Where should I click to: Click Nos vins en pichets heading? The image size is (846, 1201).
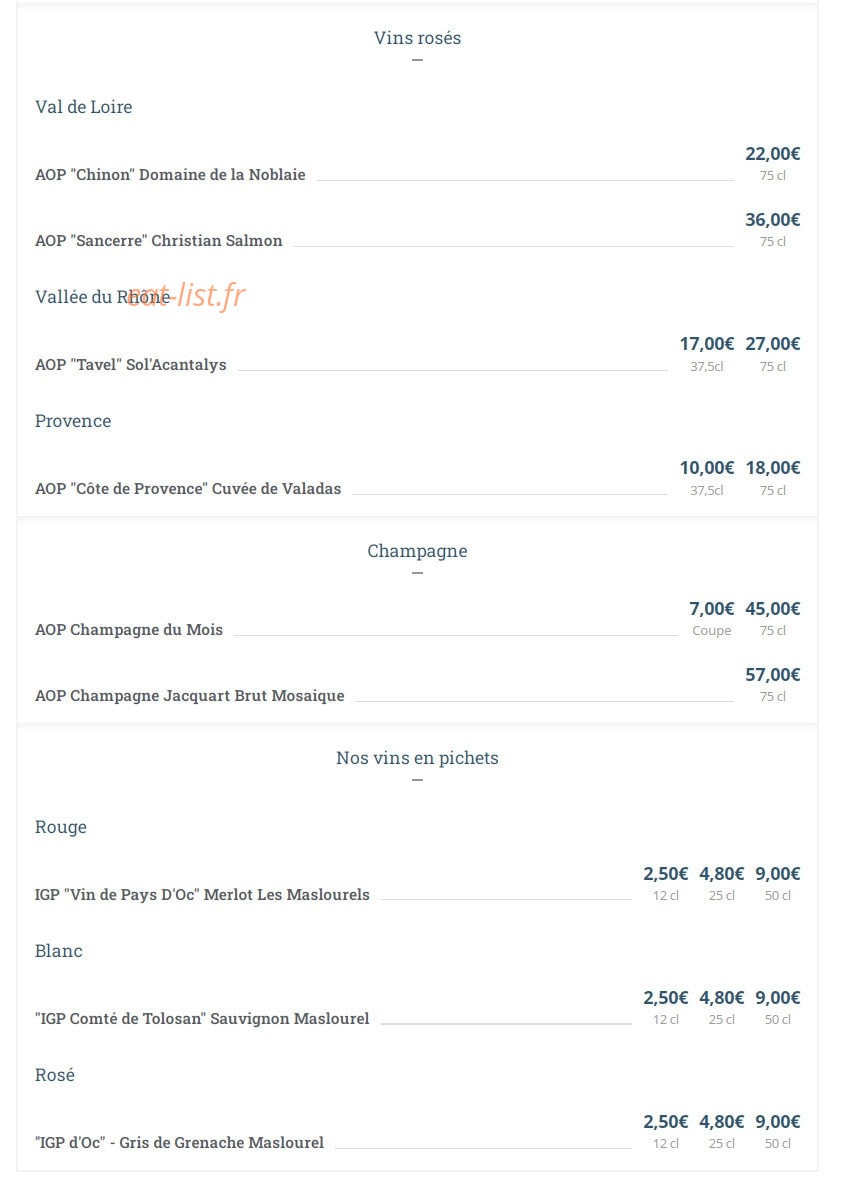(x=417, y=758)
